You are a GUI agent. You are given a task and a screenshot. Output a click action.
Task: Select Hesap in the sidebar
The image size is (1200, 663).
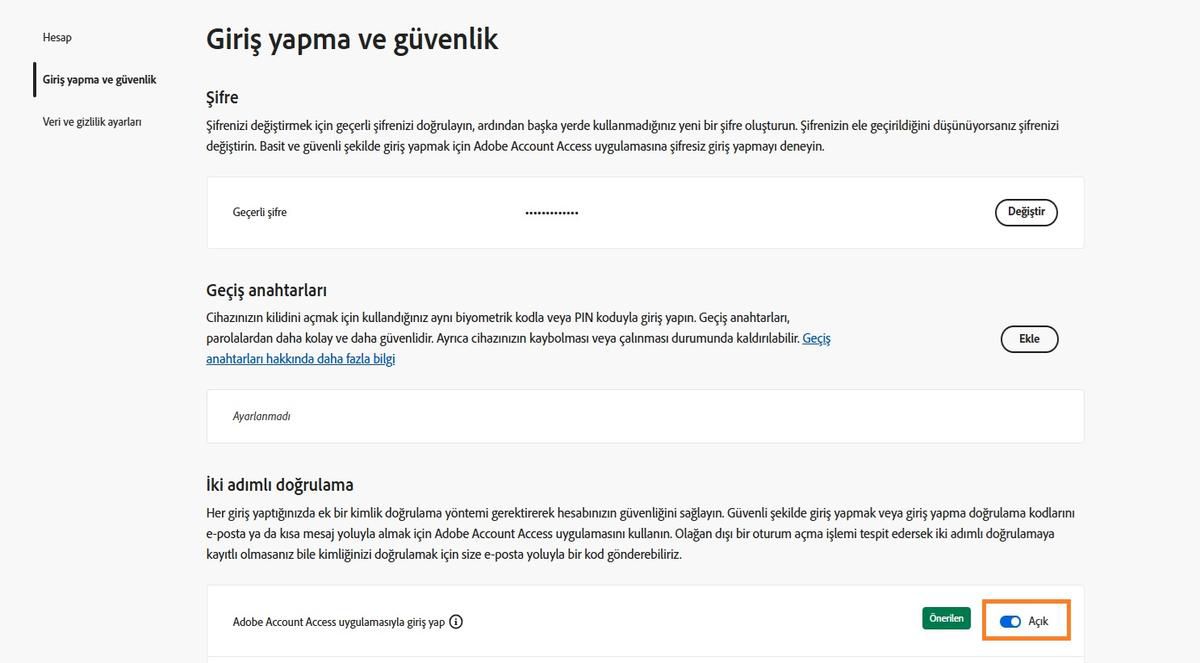[x=57, y=37]
